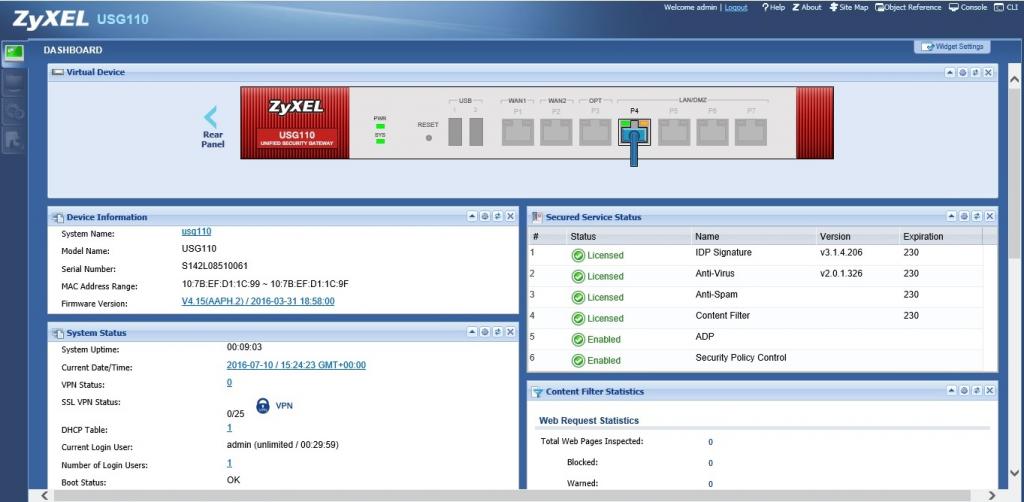Close the Virtual Device widget
This screenshot has height=502, width=1024.
click(988, 72)
